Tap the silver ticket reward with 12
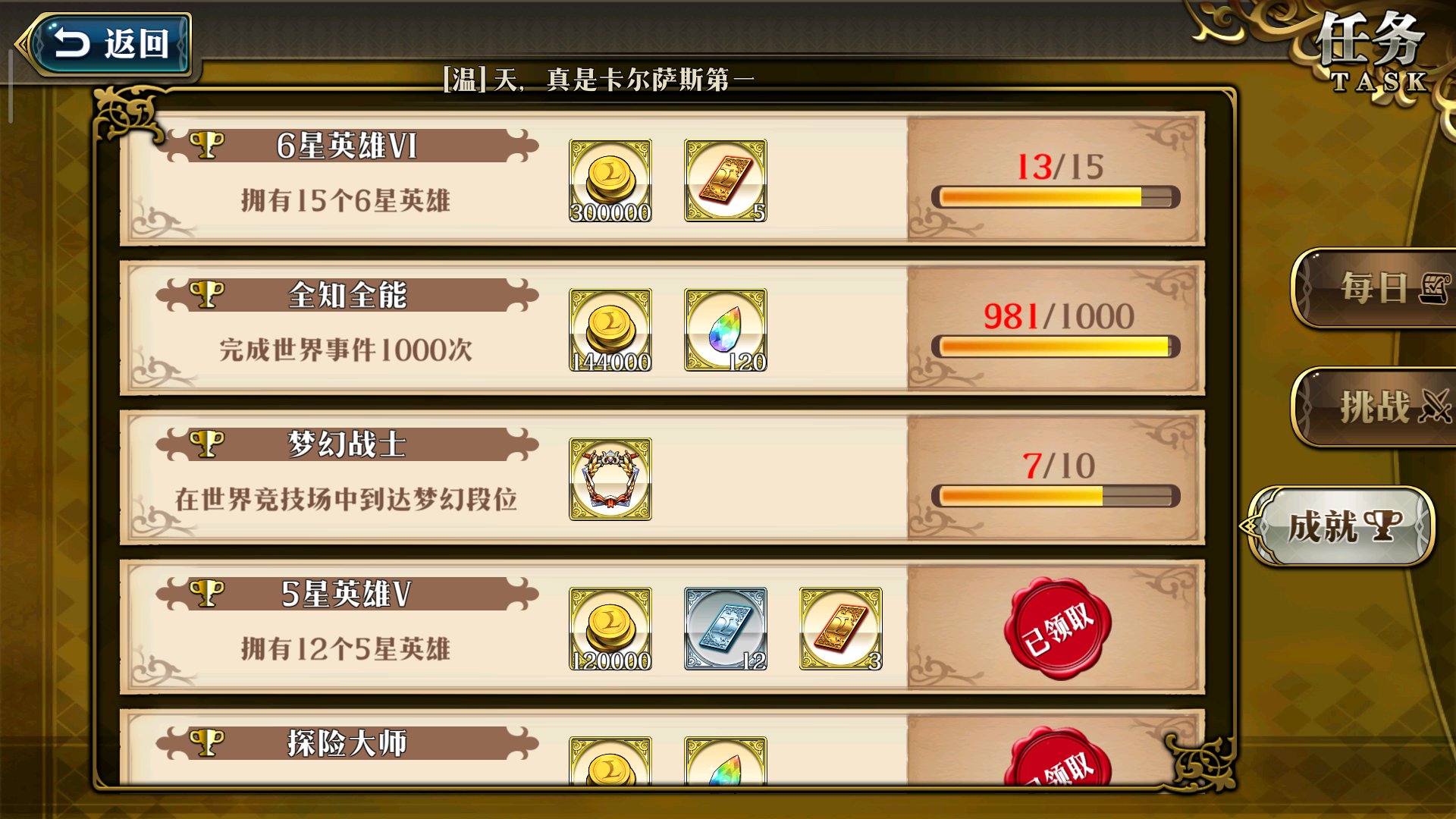The width and height of the screenshot is (1456, 819). 726,629
